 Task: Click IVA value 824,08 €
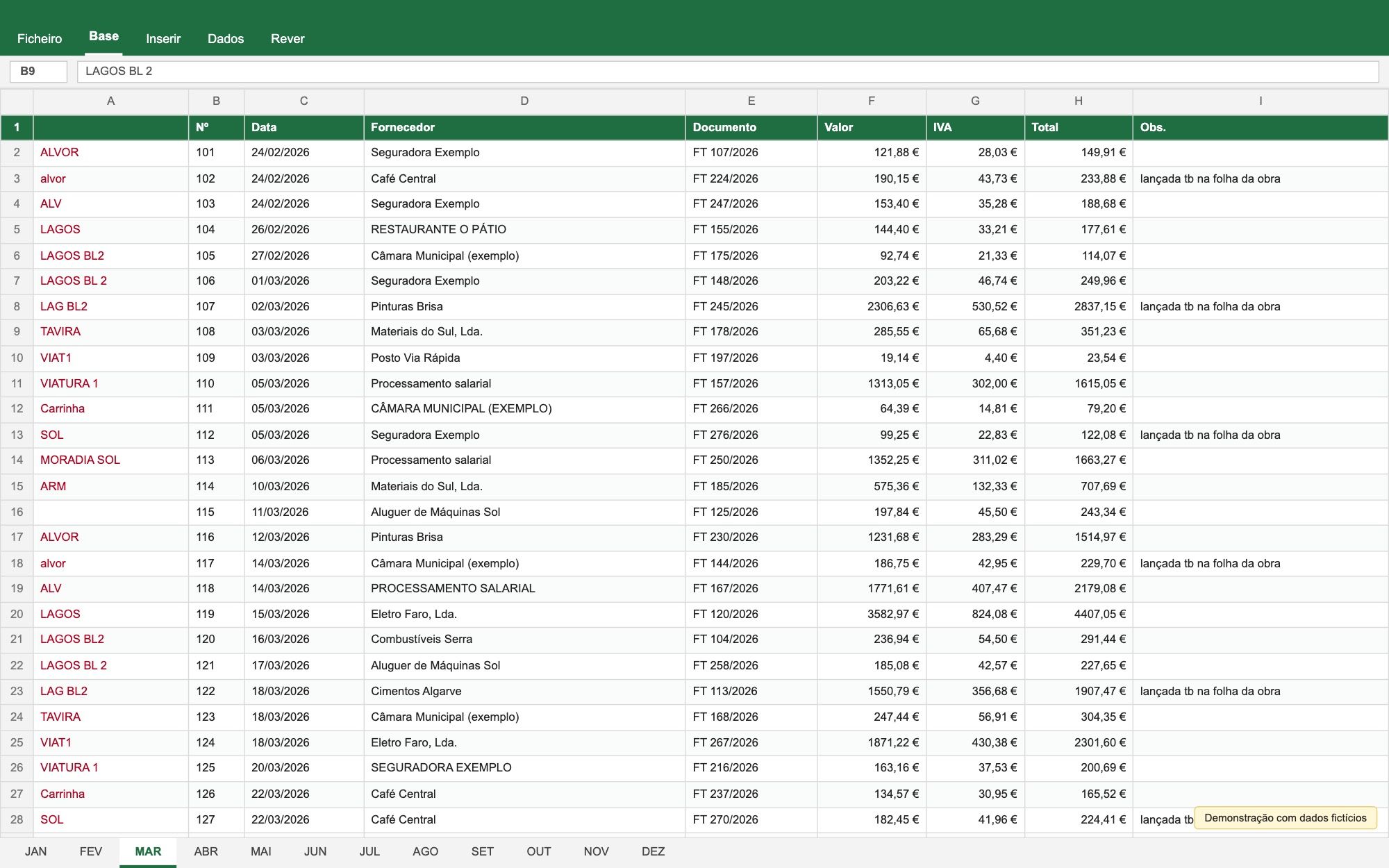click(975, 614)
